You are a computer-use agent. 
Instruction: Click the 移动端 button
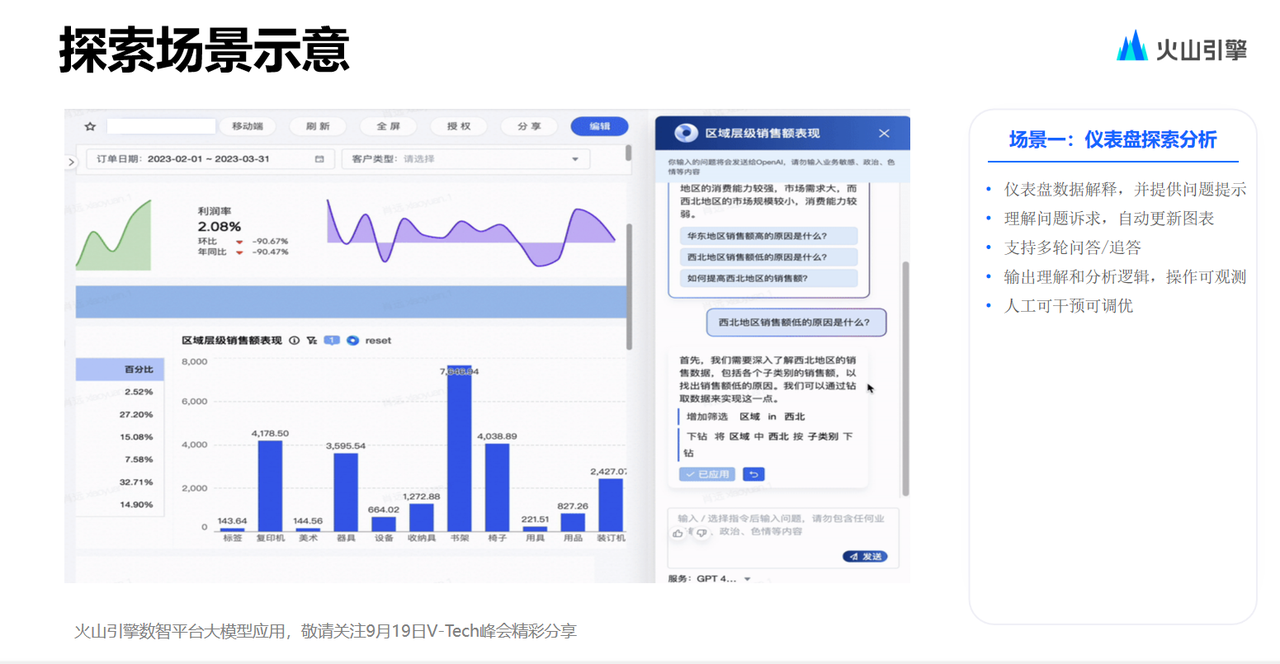tap(247, 127)
